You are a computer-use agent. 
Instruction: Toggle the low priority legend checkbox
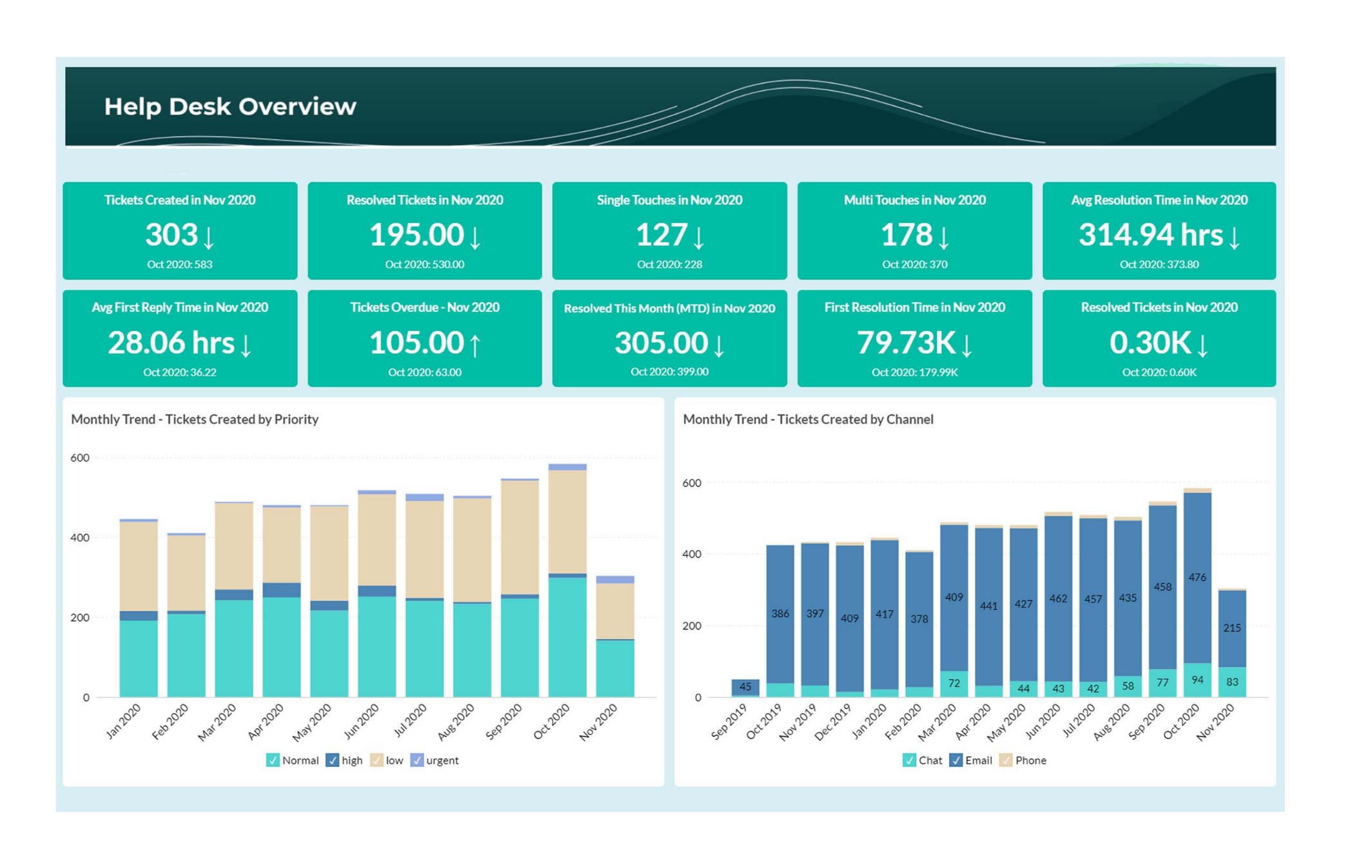tap(377, 760)
